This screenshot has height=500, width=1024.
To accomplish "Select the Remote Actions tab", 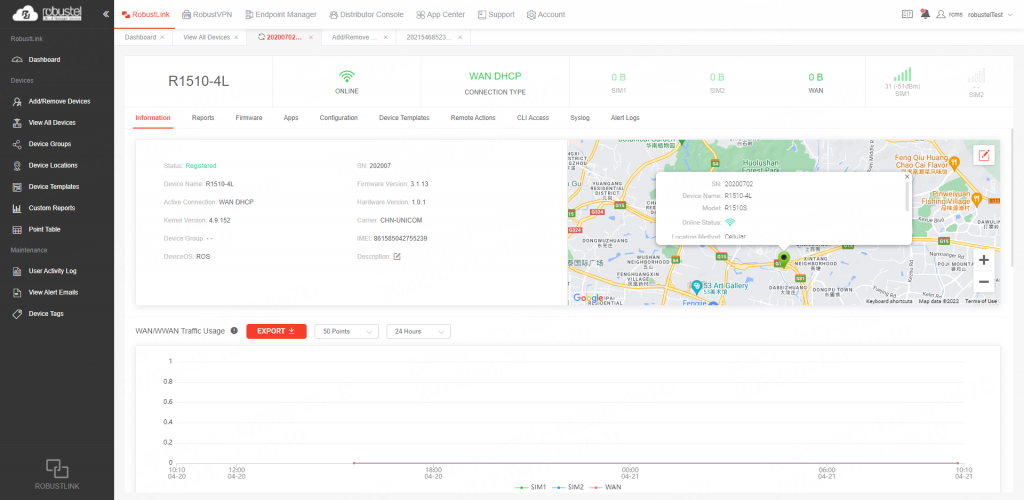I will 473,118.
